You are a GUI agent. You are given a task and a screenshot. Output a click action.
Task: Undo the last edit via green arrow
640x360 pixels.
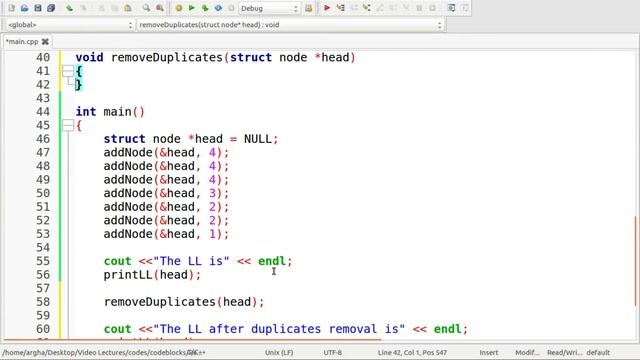70,8
